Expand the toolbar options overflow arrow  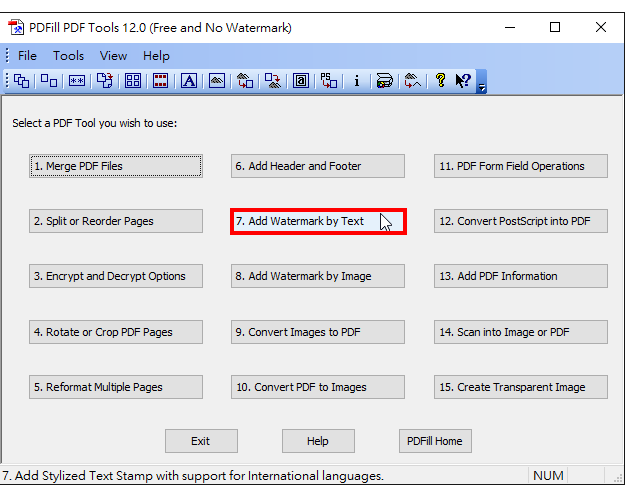tap(481, 82)
